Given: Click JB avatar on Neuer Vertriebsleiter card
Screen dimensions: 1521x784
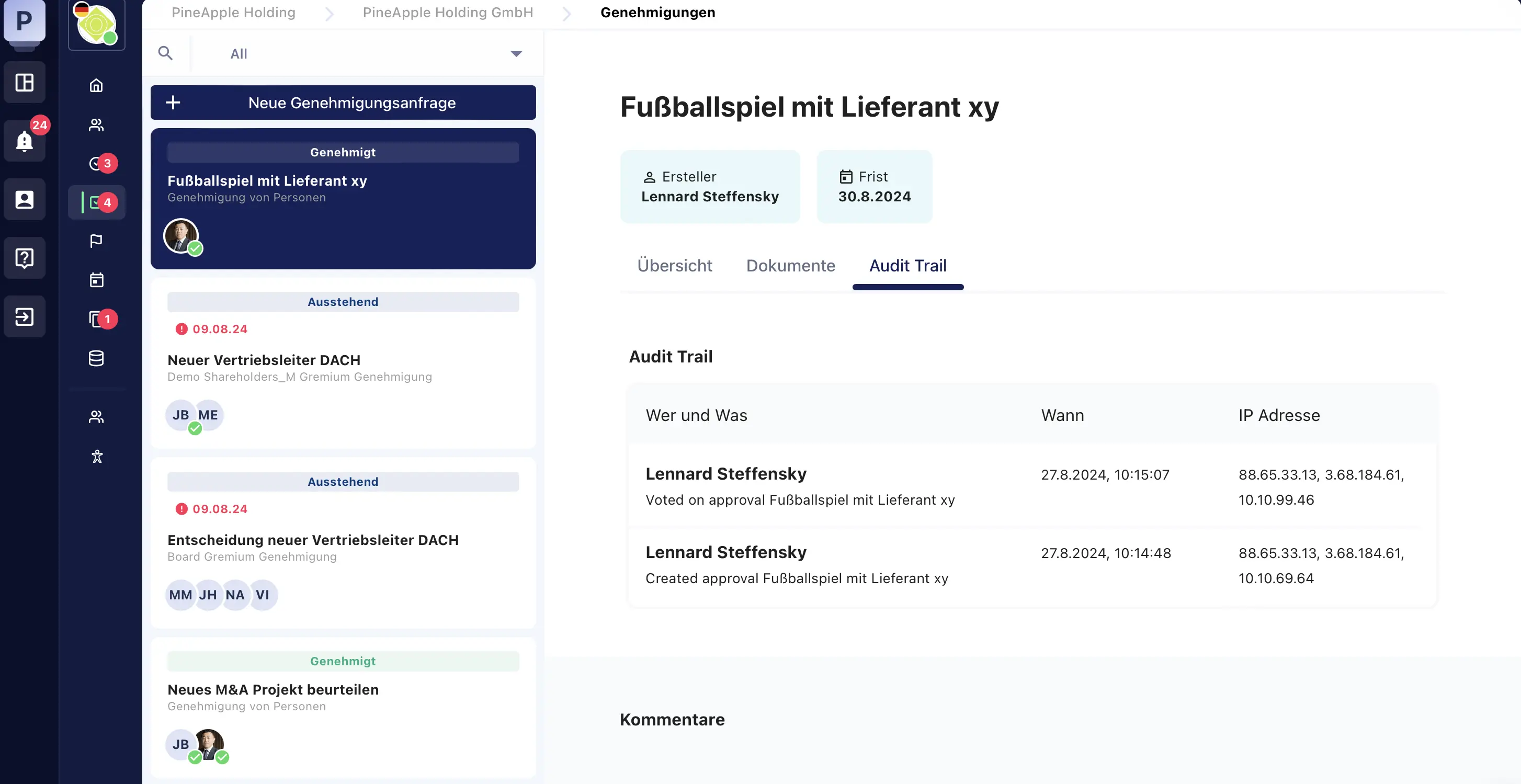Looking at the screenshot, I should (x=180, y=415).
